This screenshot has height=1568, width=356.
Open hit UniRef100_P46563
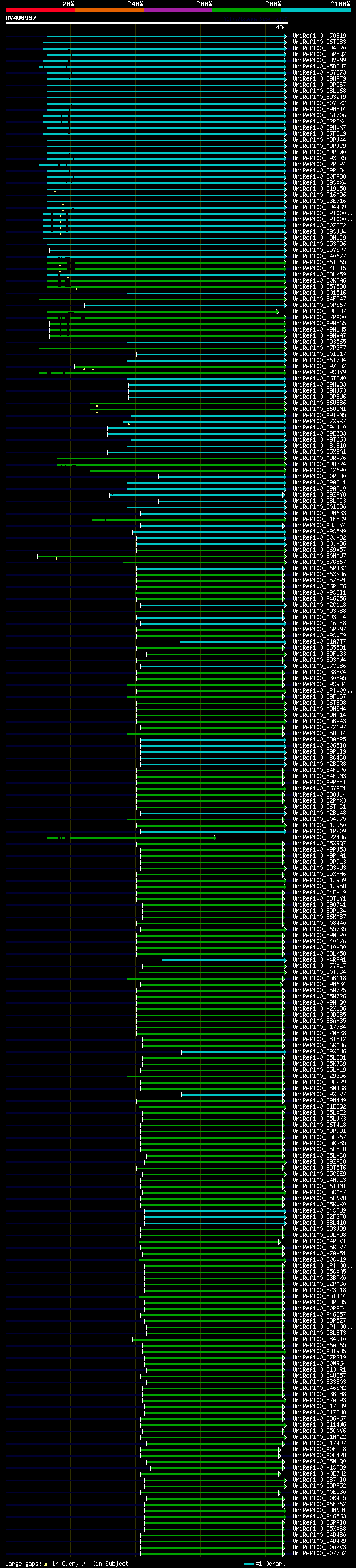pos(319,1516)
